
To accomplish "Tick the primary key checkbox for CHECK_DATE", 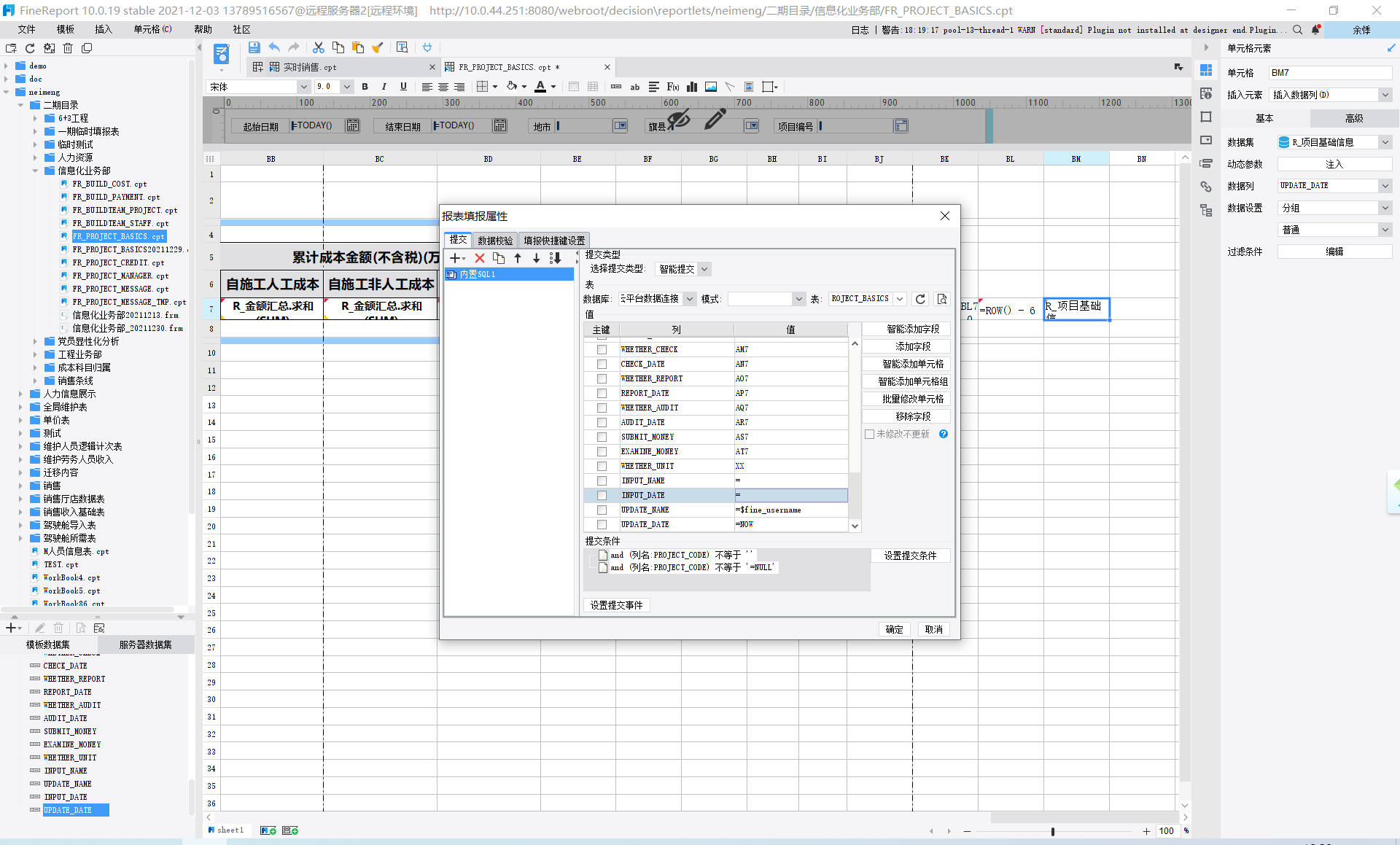I will (602, 364).
